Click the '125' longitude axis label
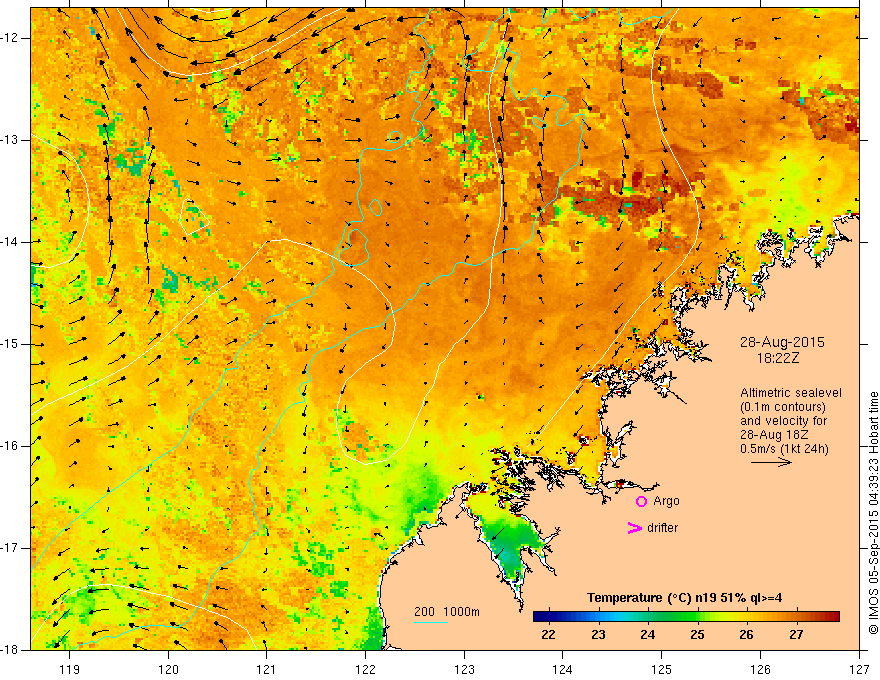The height and width of the screenshot is (680, 880). (x=662, y=669)
